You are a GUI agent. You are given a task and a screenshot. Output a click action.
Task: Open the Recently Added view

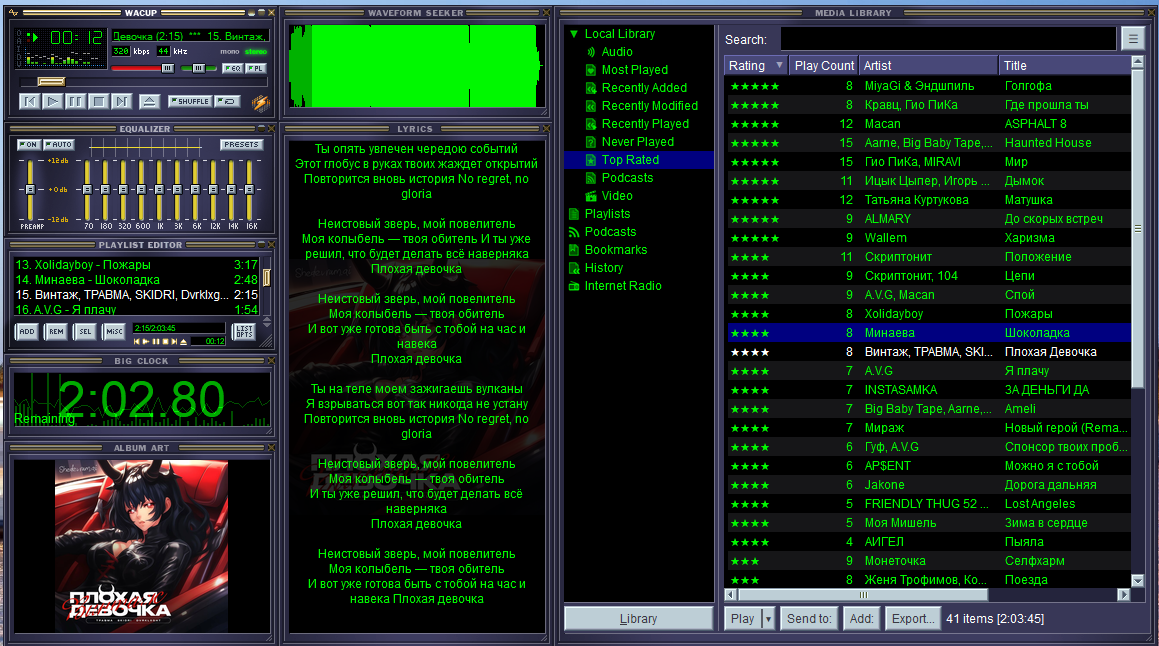pyautogui.click(x=644, y=88)
